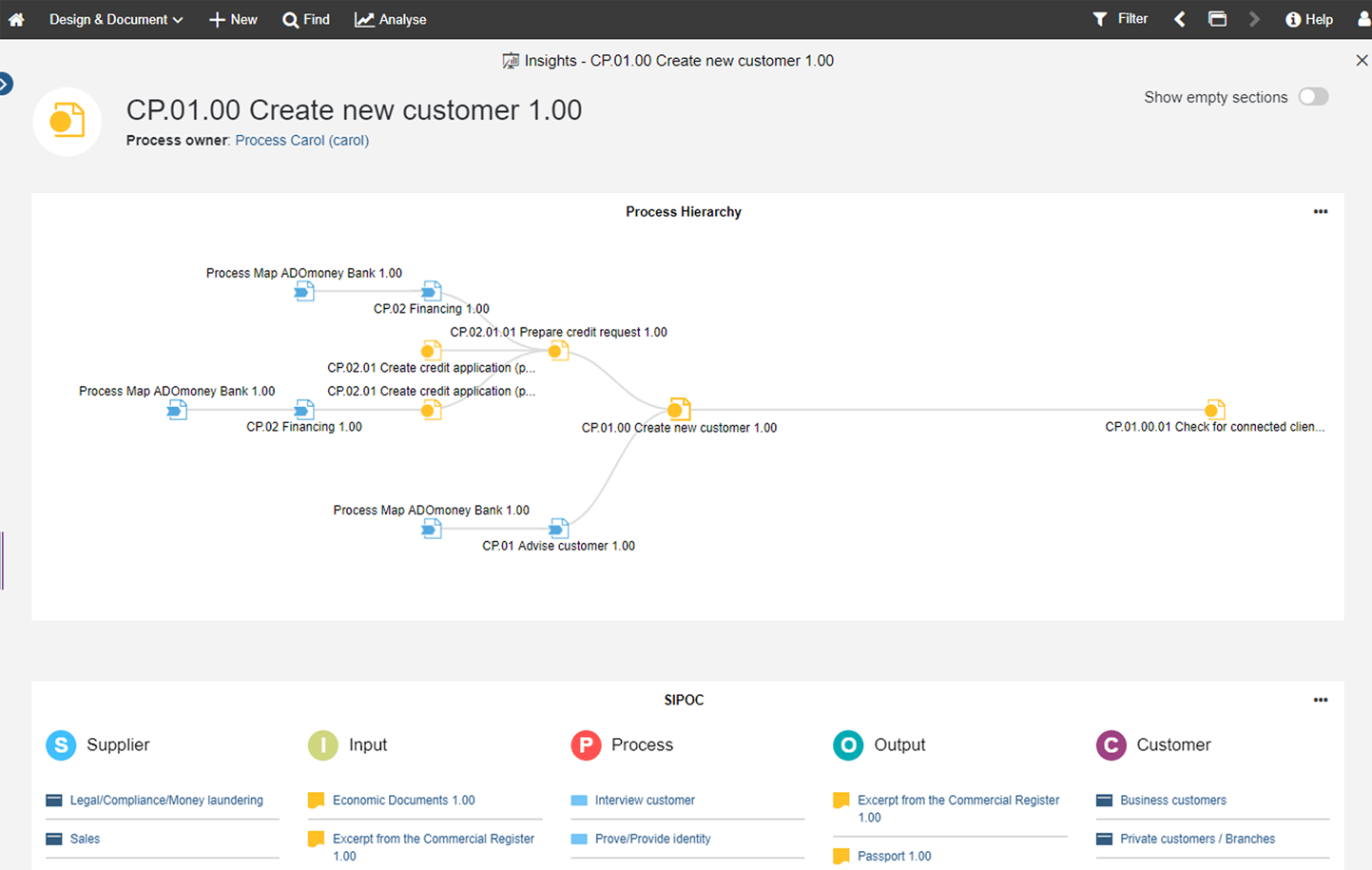
Task: Click bottom Process Map ADOmoney Bank node icon
Action: [x=432, y=529]
